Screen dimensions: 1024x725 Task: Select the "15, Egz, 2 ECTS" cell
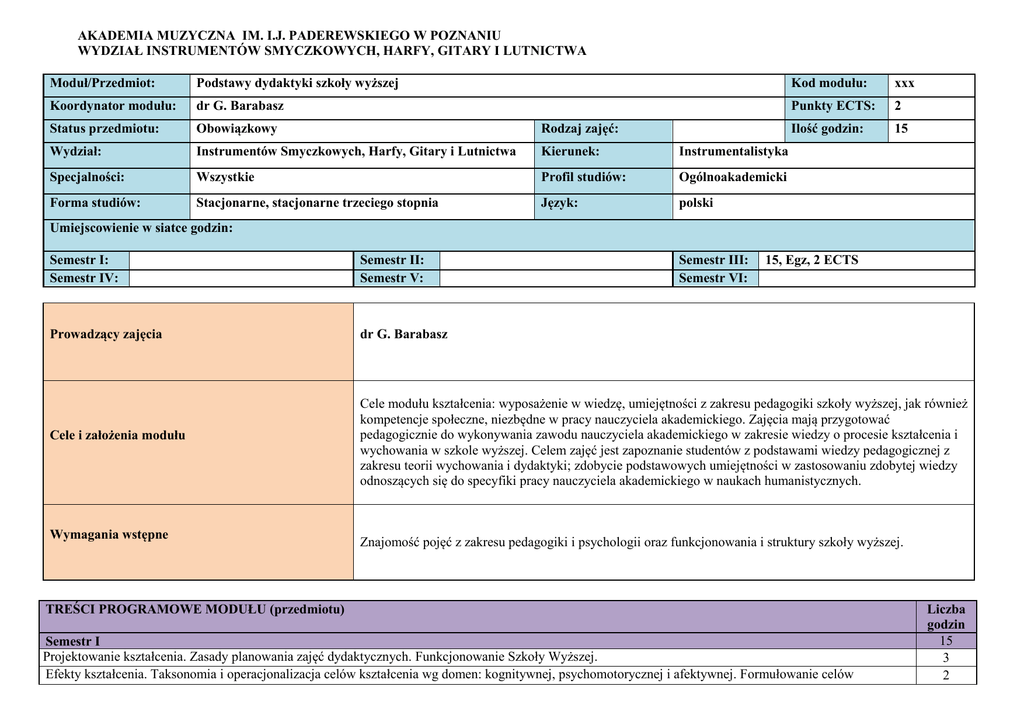[811, 260]
